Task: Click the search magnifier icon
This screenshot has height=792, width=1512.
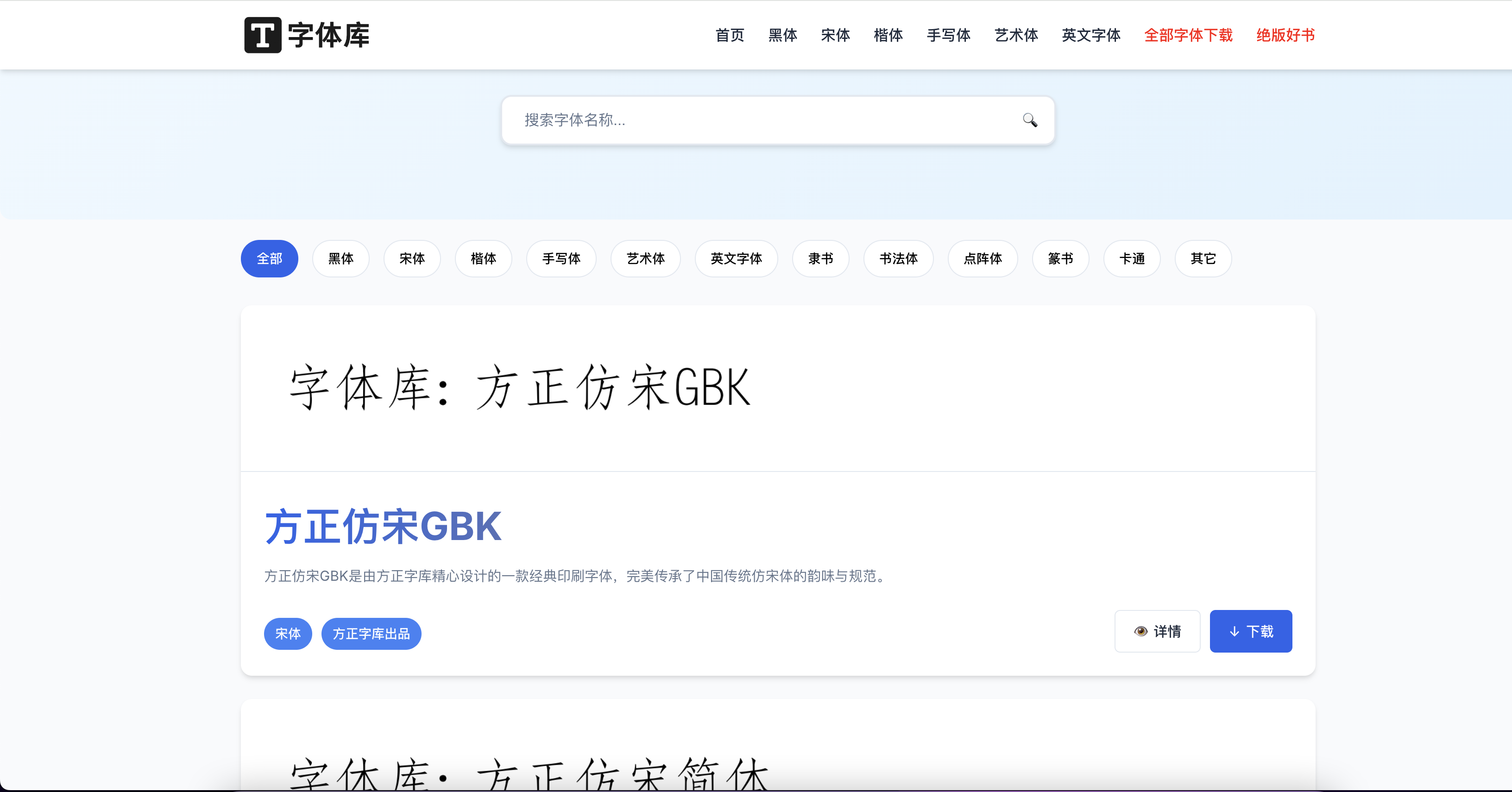Action: click(x=1029, y=121)
